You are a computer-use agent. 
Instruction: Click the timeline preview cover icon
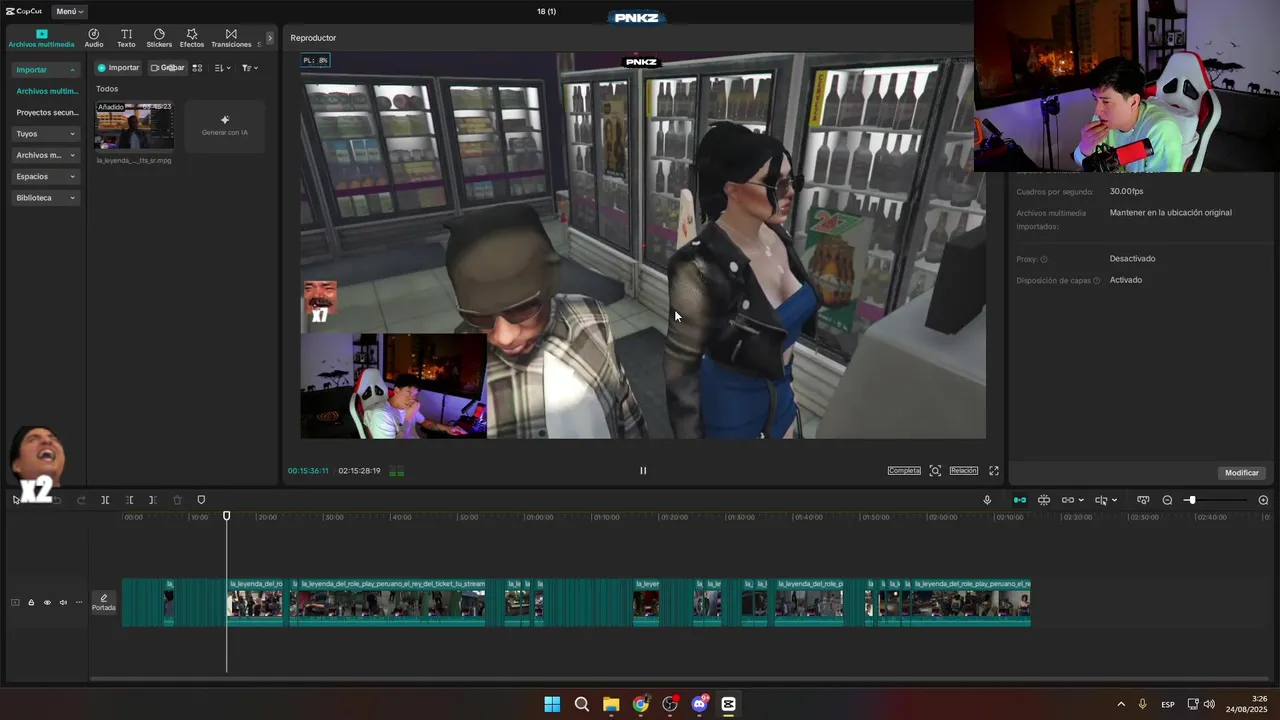1143,500
